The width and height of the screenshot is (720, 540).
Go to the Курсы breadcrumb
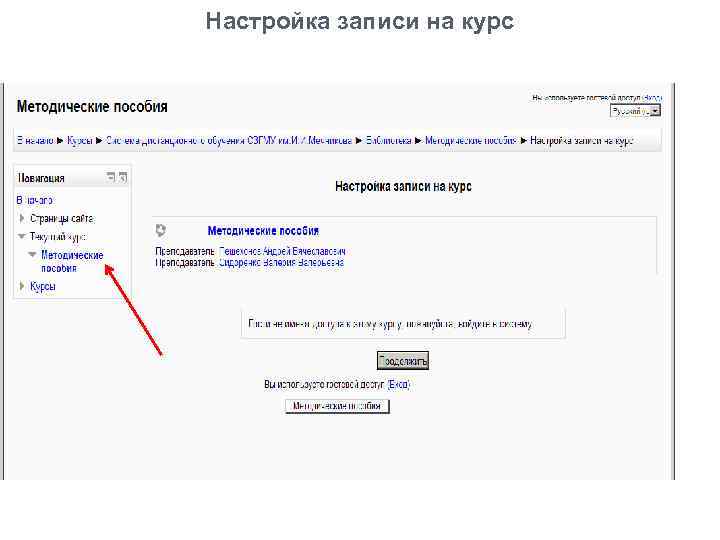pyautogui.click(x=80, y=141)
